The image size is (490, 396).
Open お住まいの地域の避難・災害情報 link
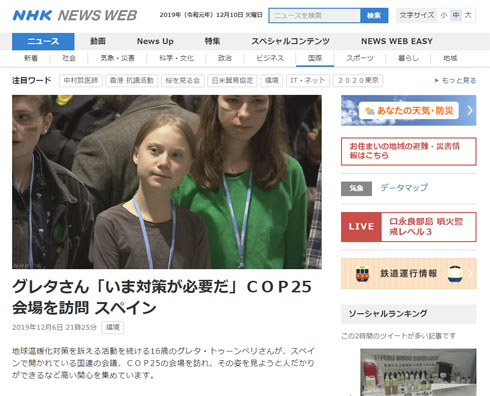click(409, 151)
